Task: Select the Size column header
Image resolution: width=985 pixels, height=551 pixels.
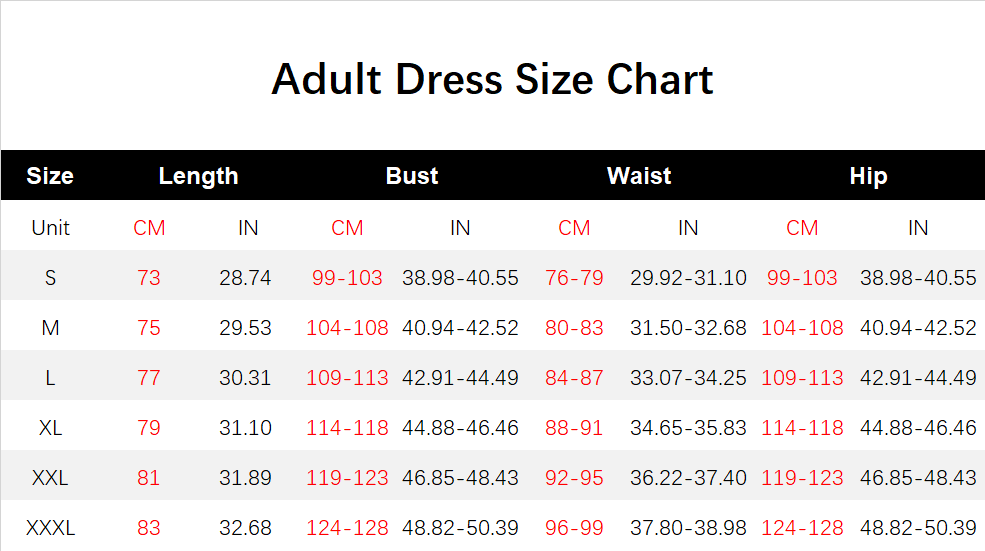Action: (x=50, y=176)
